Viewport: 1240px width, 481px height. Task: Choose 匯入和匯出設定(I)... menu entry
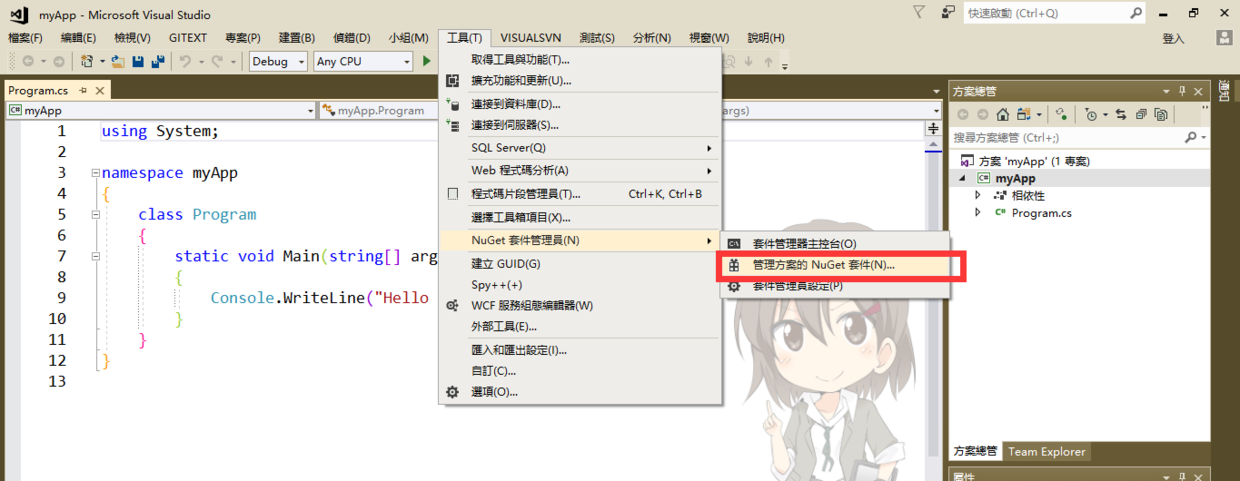[580, 350]
